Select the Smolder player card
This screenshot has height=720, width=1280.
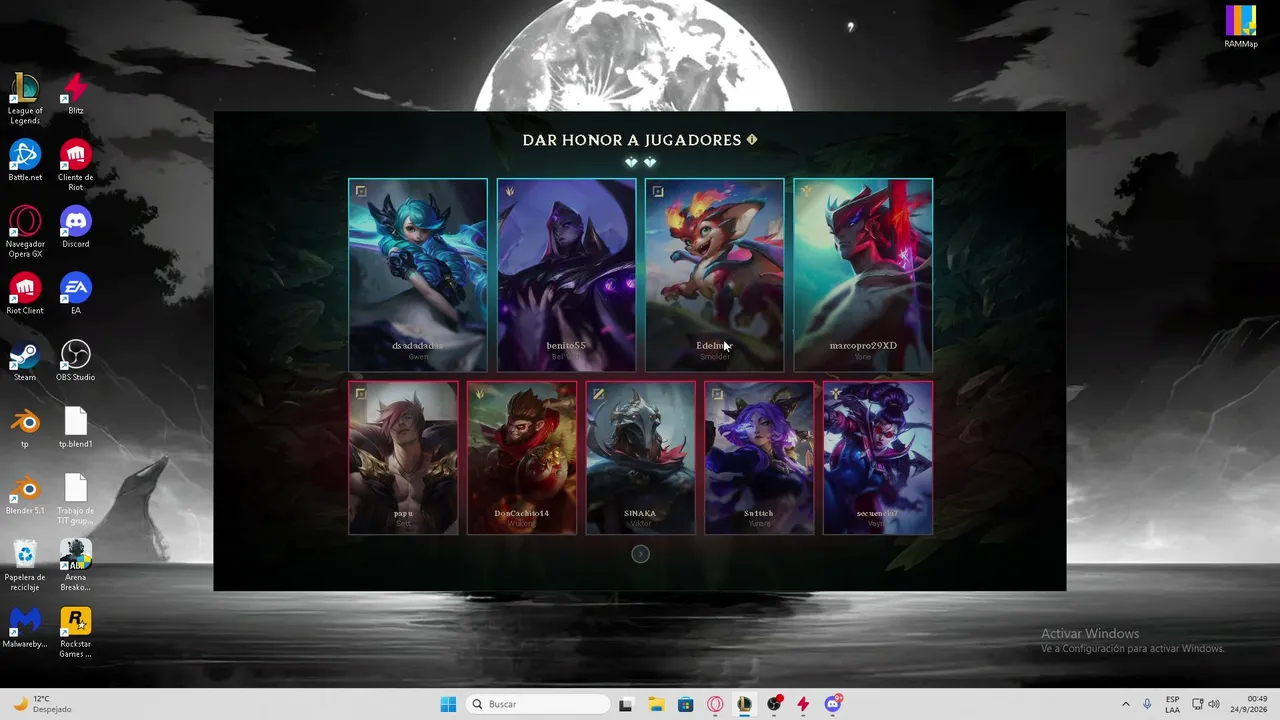tap(714, 275)
